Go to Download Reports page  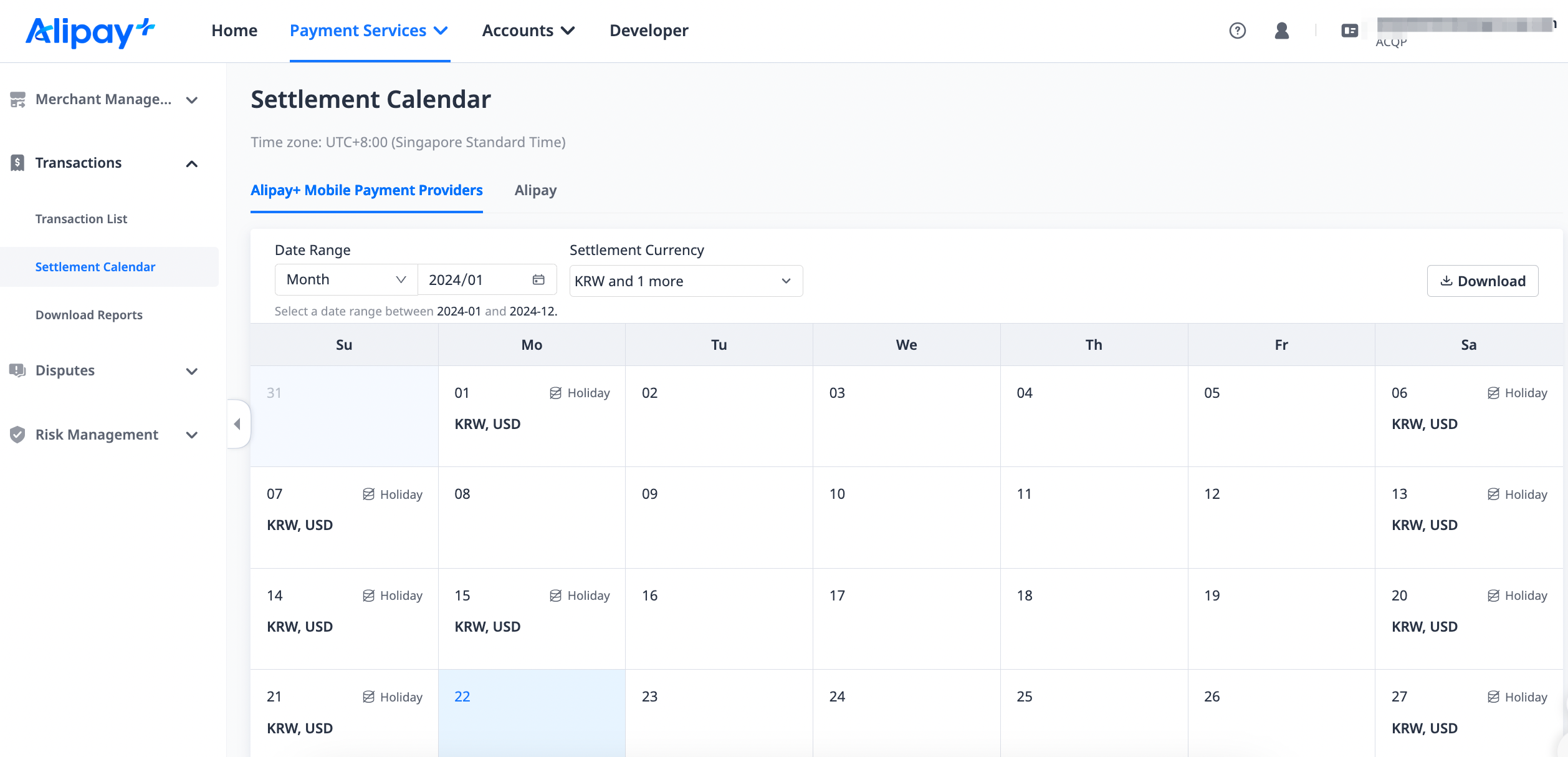(88, 315)
